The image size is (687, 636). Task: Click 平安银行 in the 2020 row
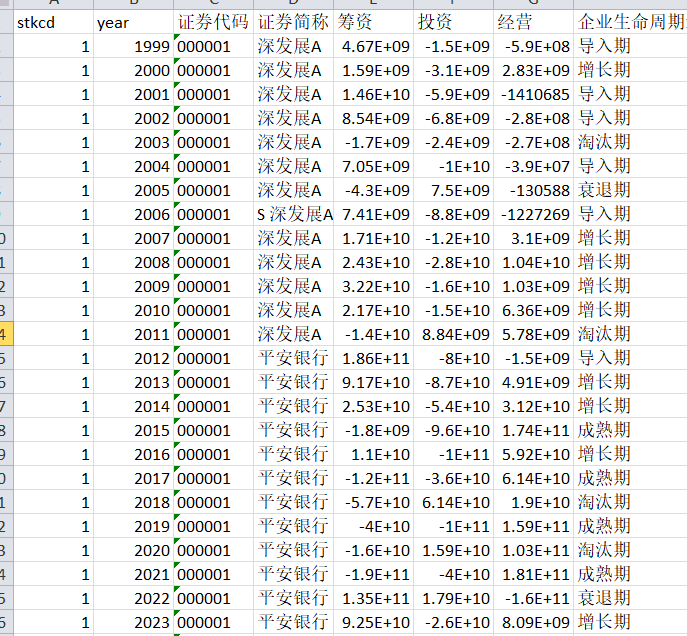[x=293, y=551]
